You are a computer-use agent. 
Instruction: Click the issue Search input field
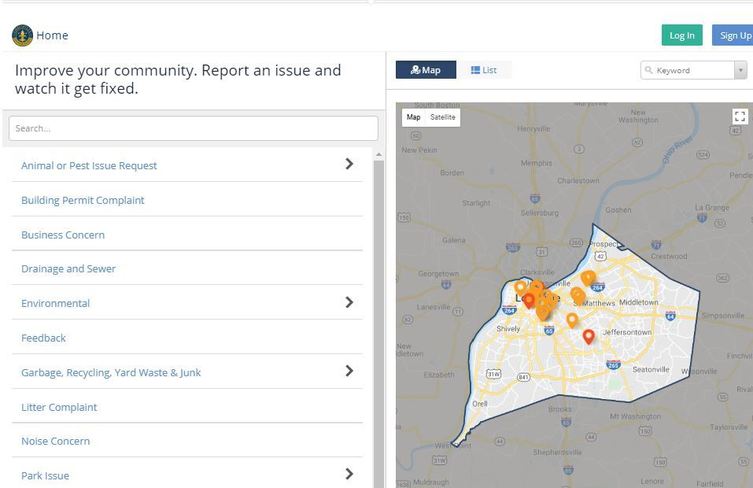(193, 128)
